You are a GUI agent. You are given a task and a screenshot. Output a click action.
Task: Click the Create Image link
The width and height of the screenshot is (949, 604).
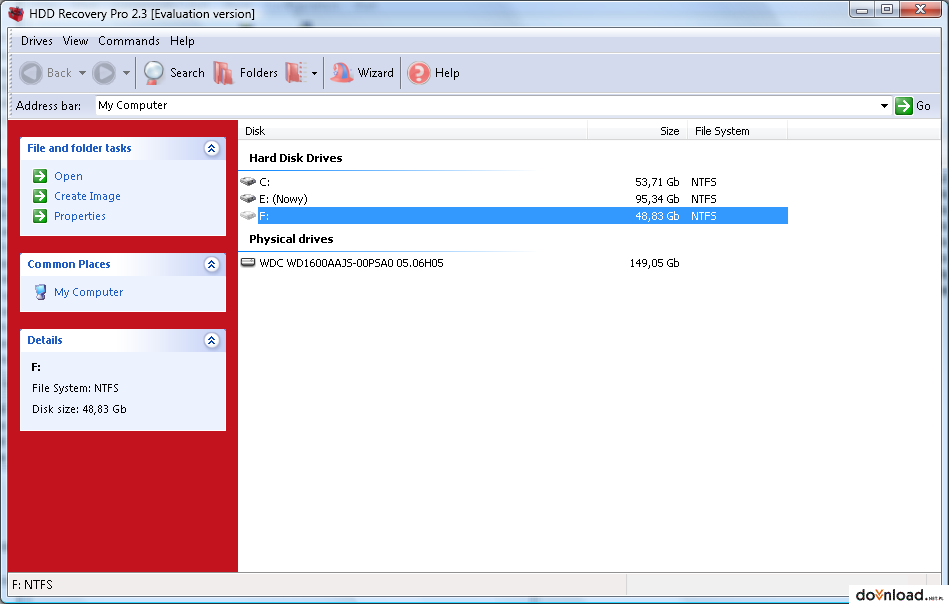[87, 196]
